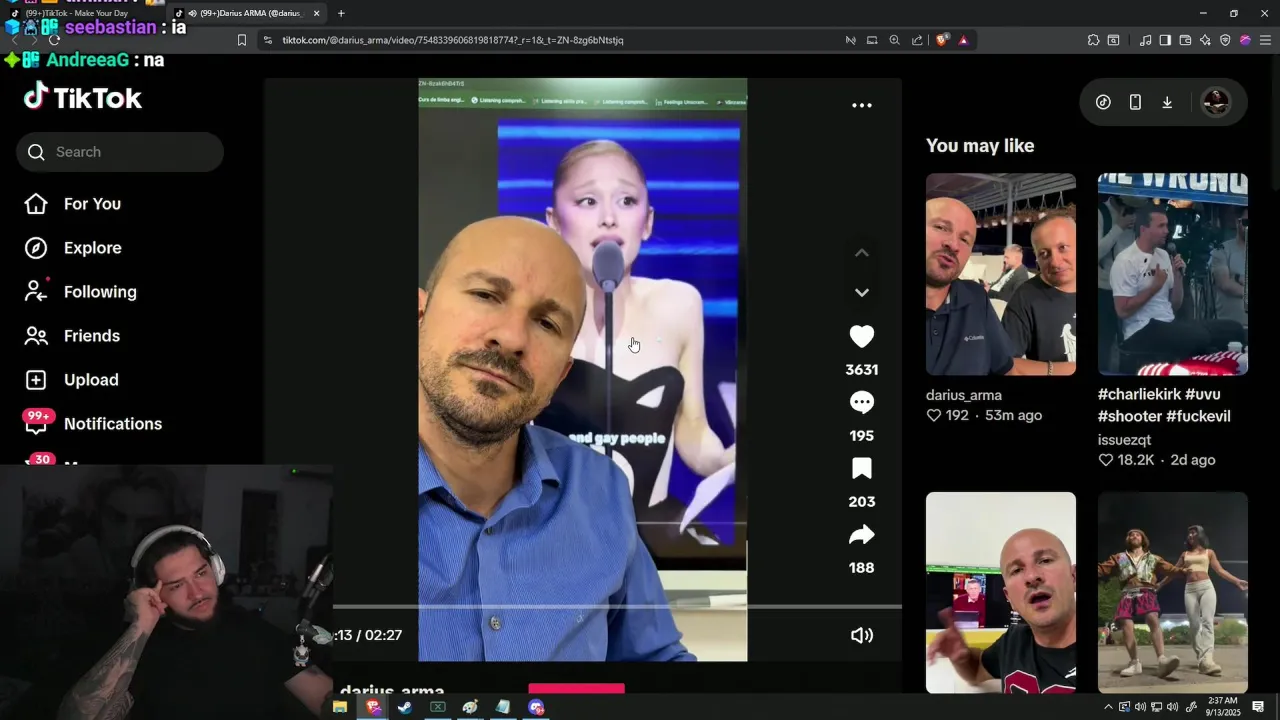Show hidden system tray icons chevron
This screenshot has width=1280, height=720.
(1108, 707)
